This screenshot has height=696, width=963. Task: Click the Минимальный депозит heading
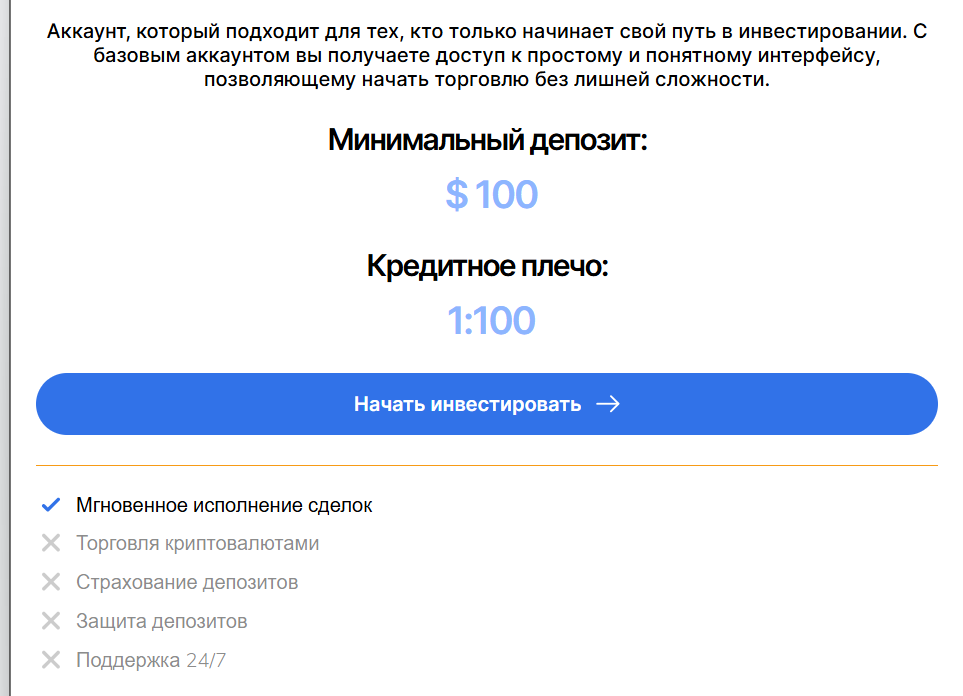(487, 140)
